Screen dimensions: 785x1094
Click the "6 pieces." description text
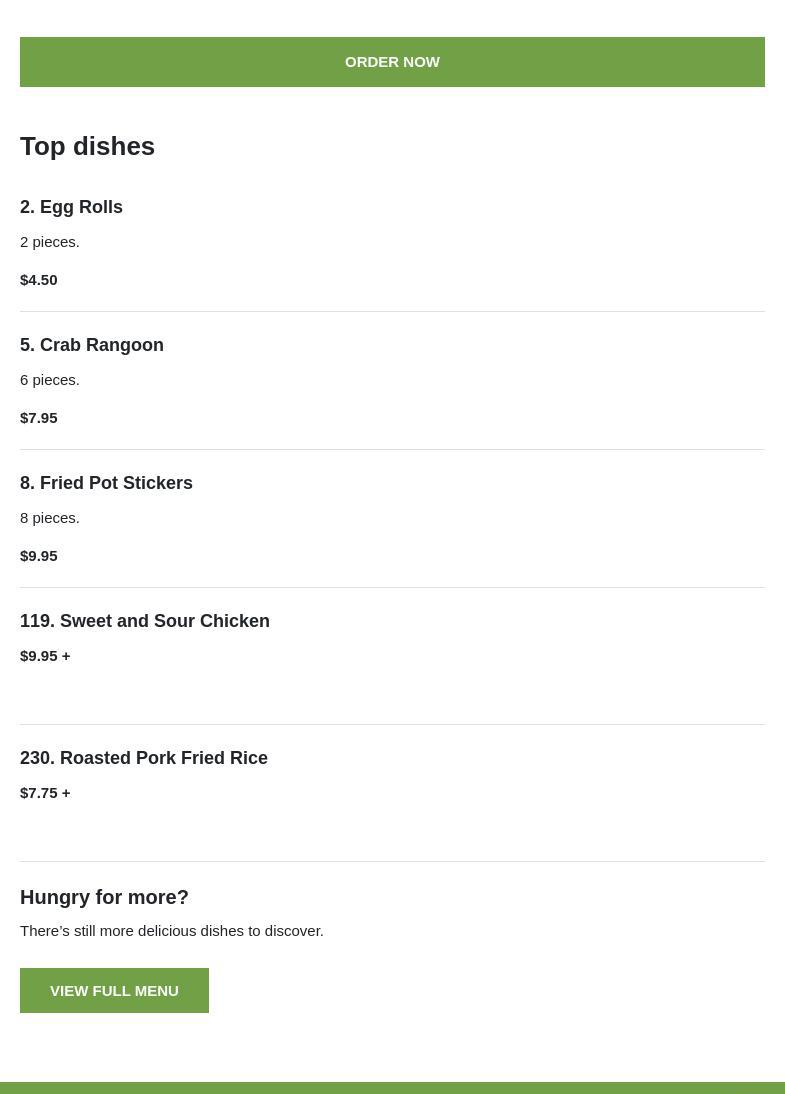click(x=50, y=380)
